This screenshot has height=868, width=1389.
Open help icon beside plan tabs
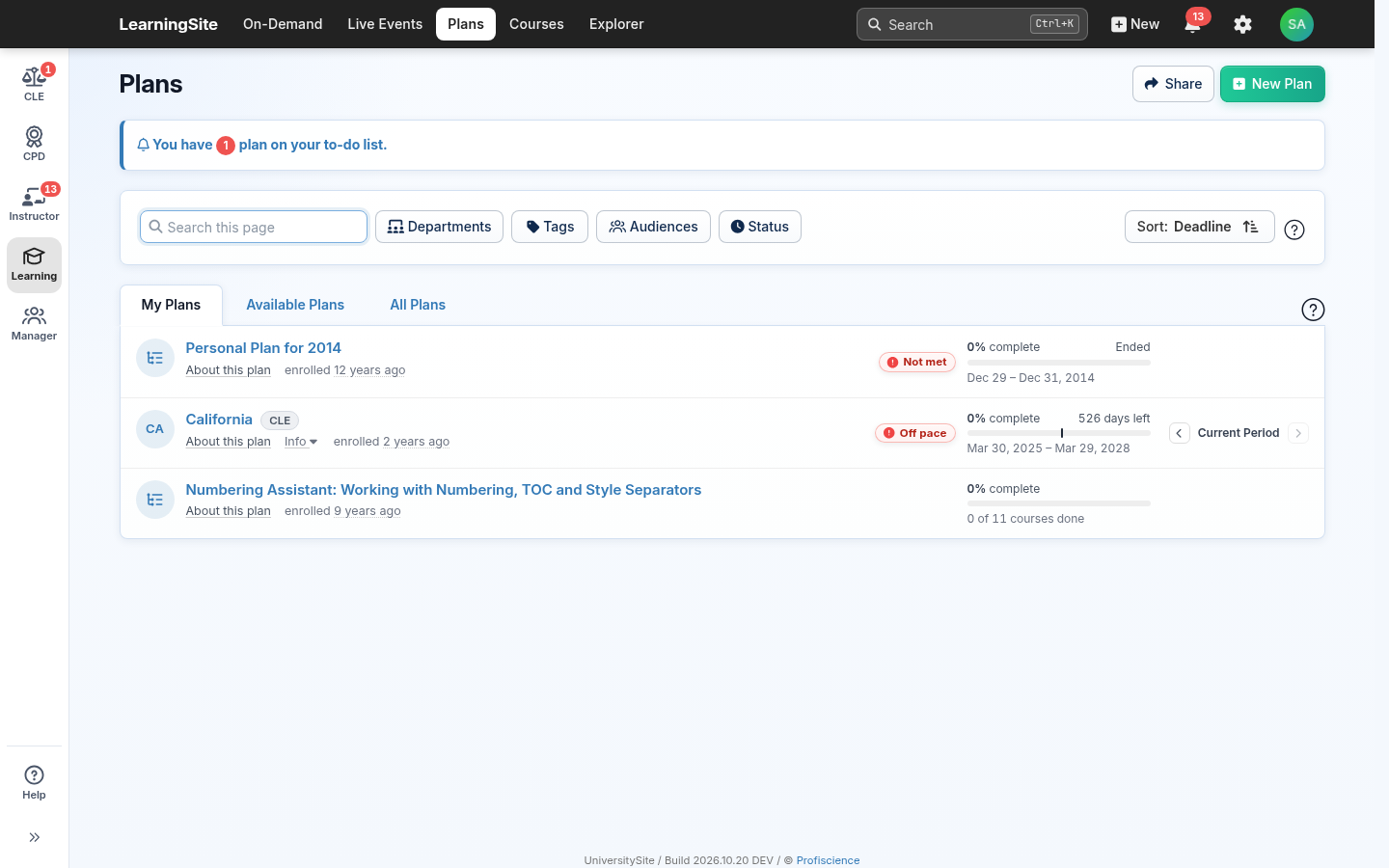(x=1313, y=310)
